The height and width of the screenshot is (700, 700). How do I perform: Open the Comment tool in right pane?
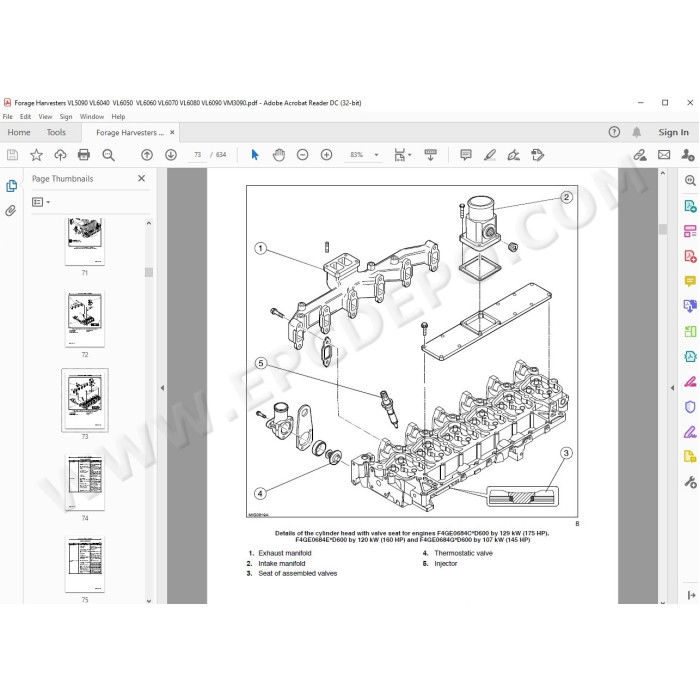pos(690,281)
